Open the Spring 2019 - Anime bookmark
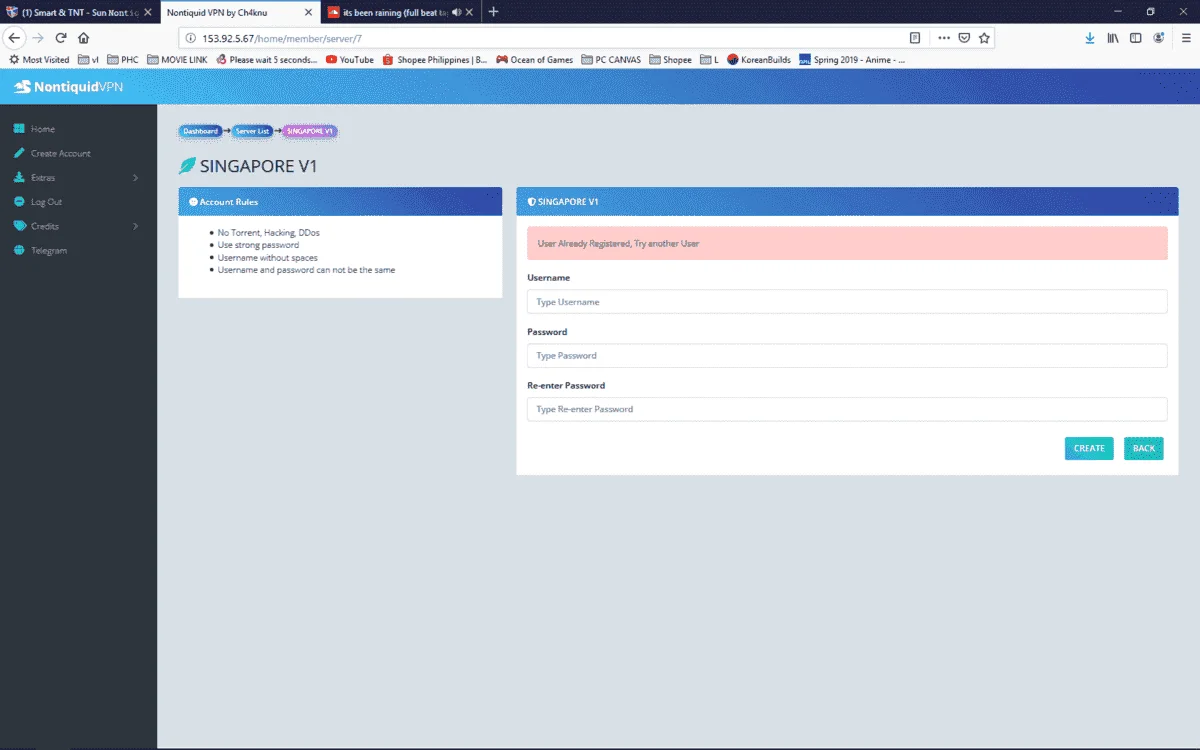This screenshot has height=750, width=1200. (x=853, y=60)
